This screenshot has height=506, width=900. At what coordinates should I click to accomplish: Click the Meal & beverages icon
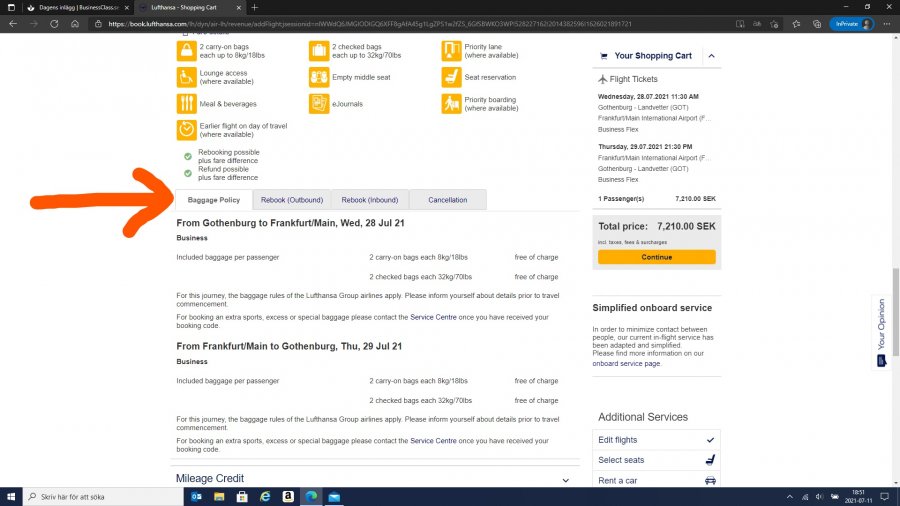(x=186, y=104)
